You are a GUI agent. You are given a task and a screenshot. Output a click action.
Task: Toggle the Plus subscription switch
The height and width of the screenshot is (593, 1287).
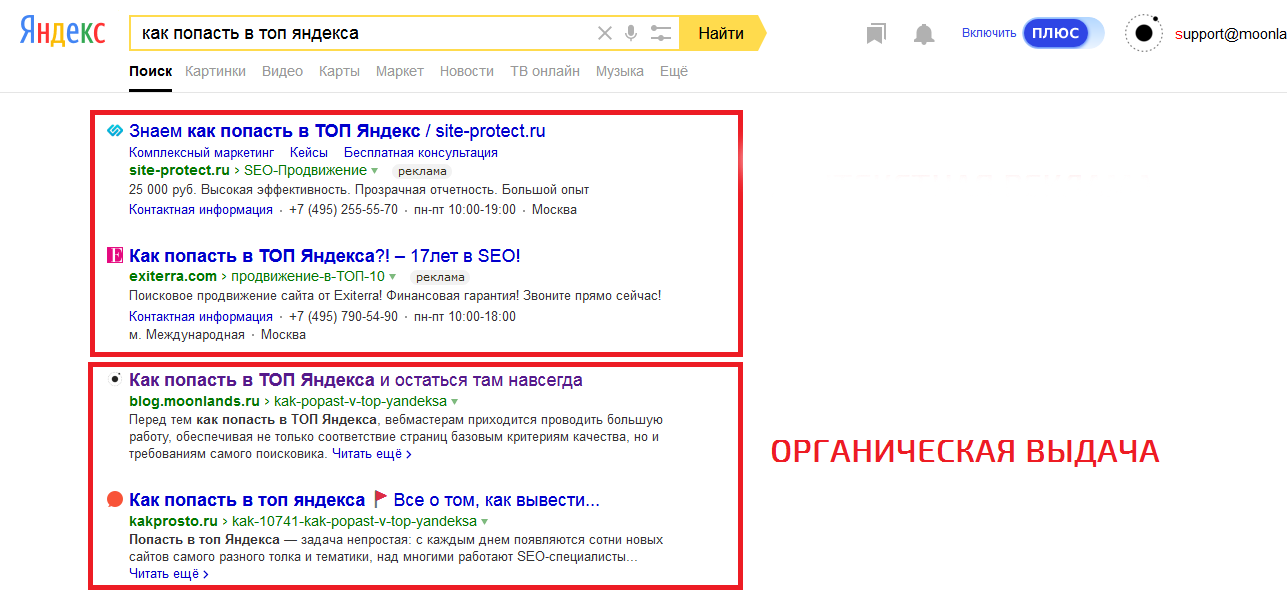[1064, 33]
